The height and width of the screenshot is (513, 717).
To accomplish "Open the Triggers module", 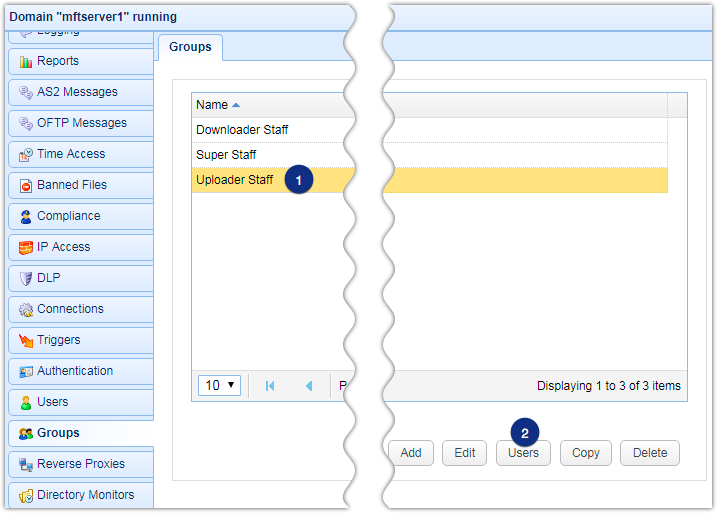I will 80,341.
